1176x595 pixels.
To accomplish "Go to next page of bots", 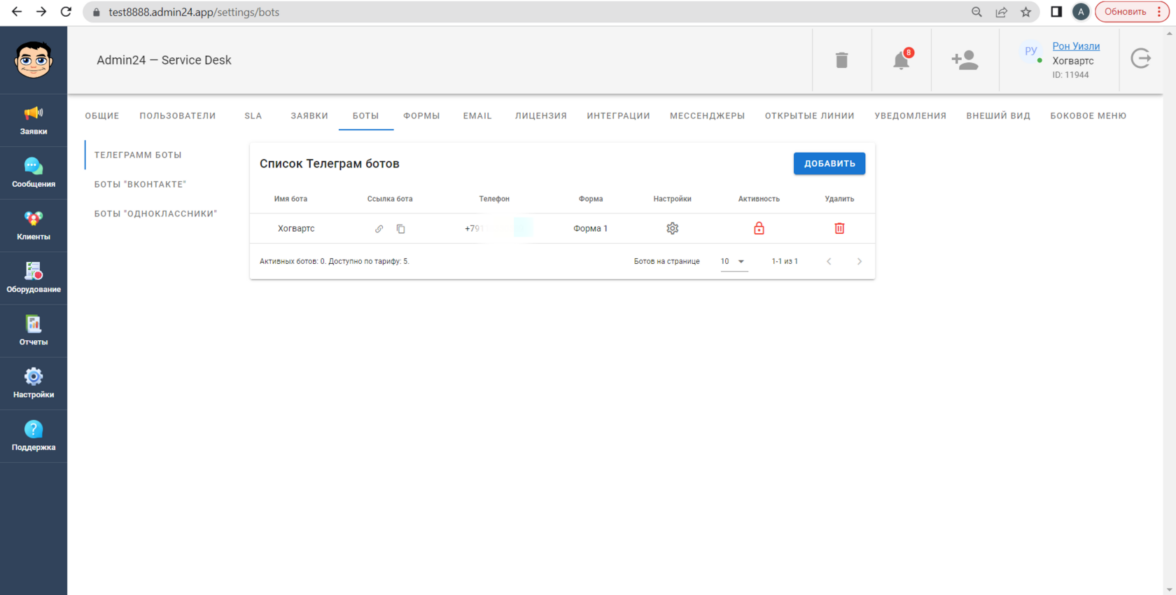I will coord(859,262).
